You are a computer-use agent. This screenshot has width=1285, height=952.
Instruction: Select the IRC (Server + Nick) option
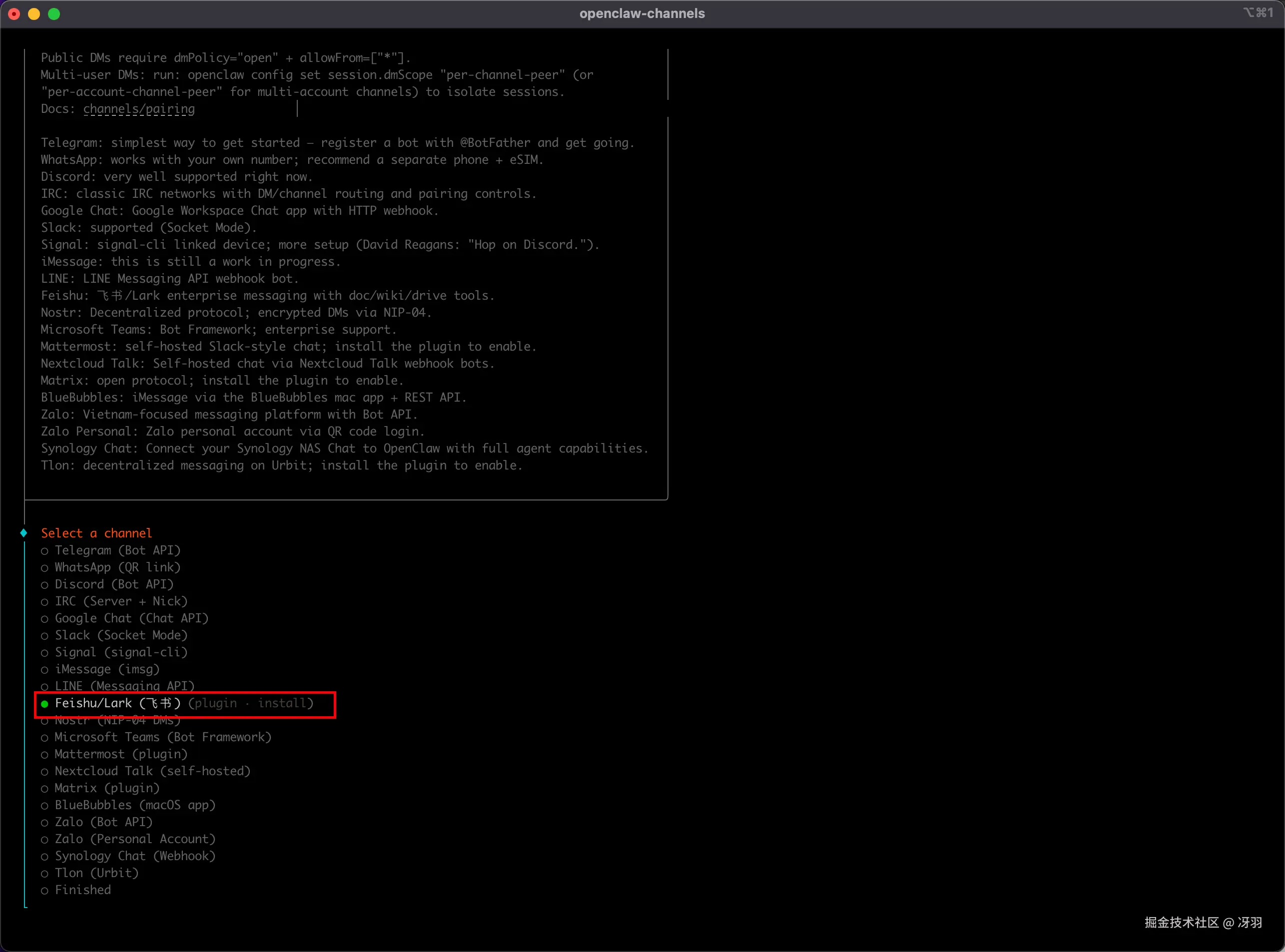[120, 601]
